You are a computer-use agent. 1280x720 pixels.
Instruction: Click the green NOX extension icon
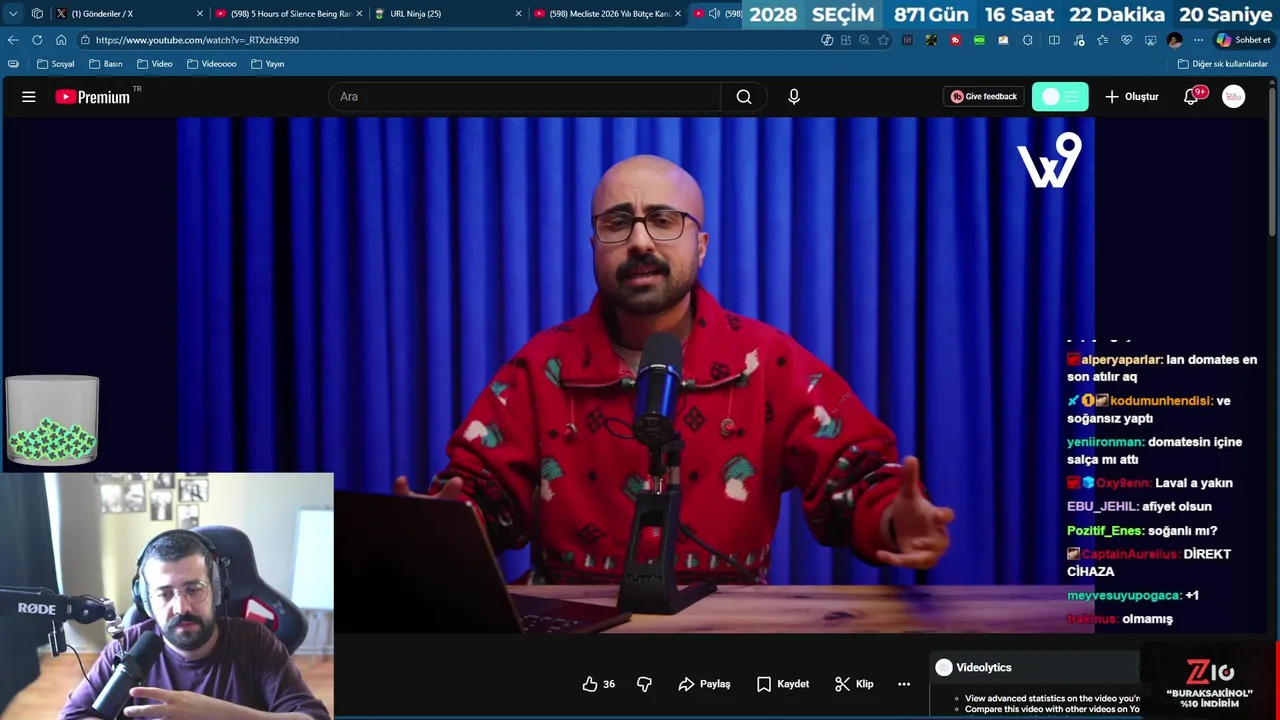pyautogui.click(x=979, y=40)
